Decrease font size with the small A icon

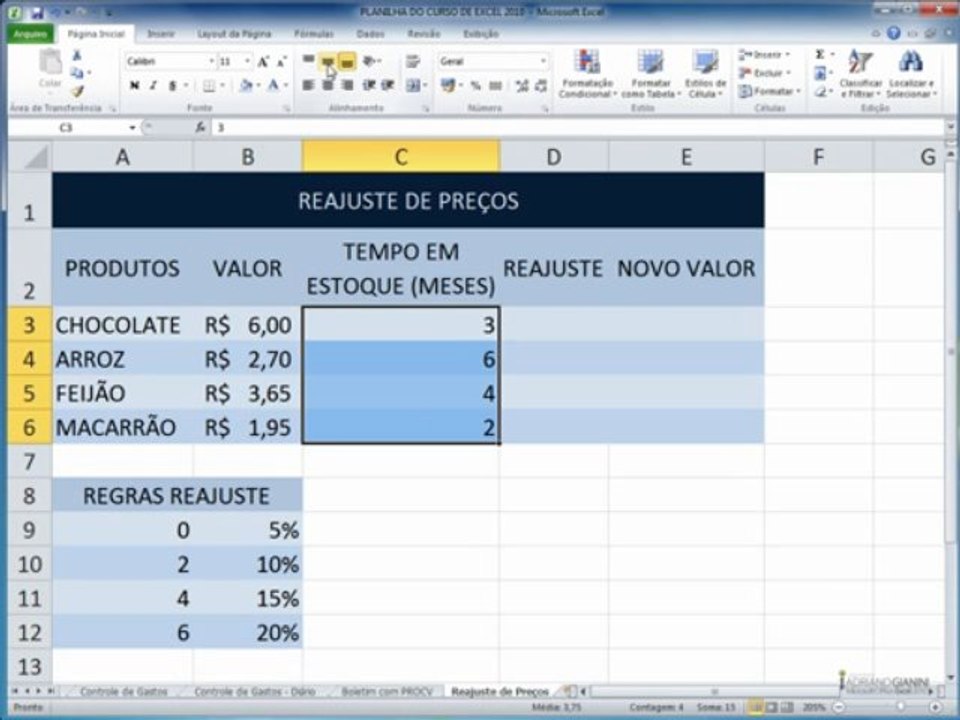[x=282, y=61]
